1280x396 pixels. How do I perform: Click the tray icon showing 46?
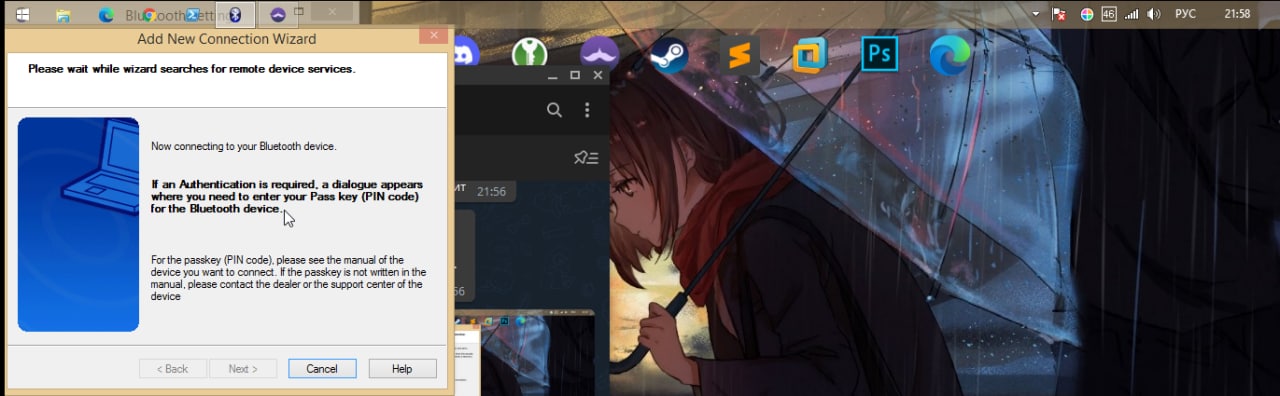click(x=1108, y=14)
